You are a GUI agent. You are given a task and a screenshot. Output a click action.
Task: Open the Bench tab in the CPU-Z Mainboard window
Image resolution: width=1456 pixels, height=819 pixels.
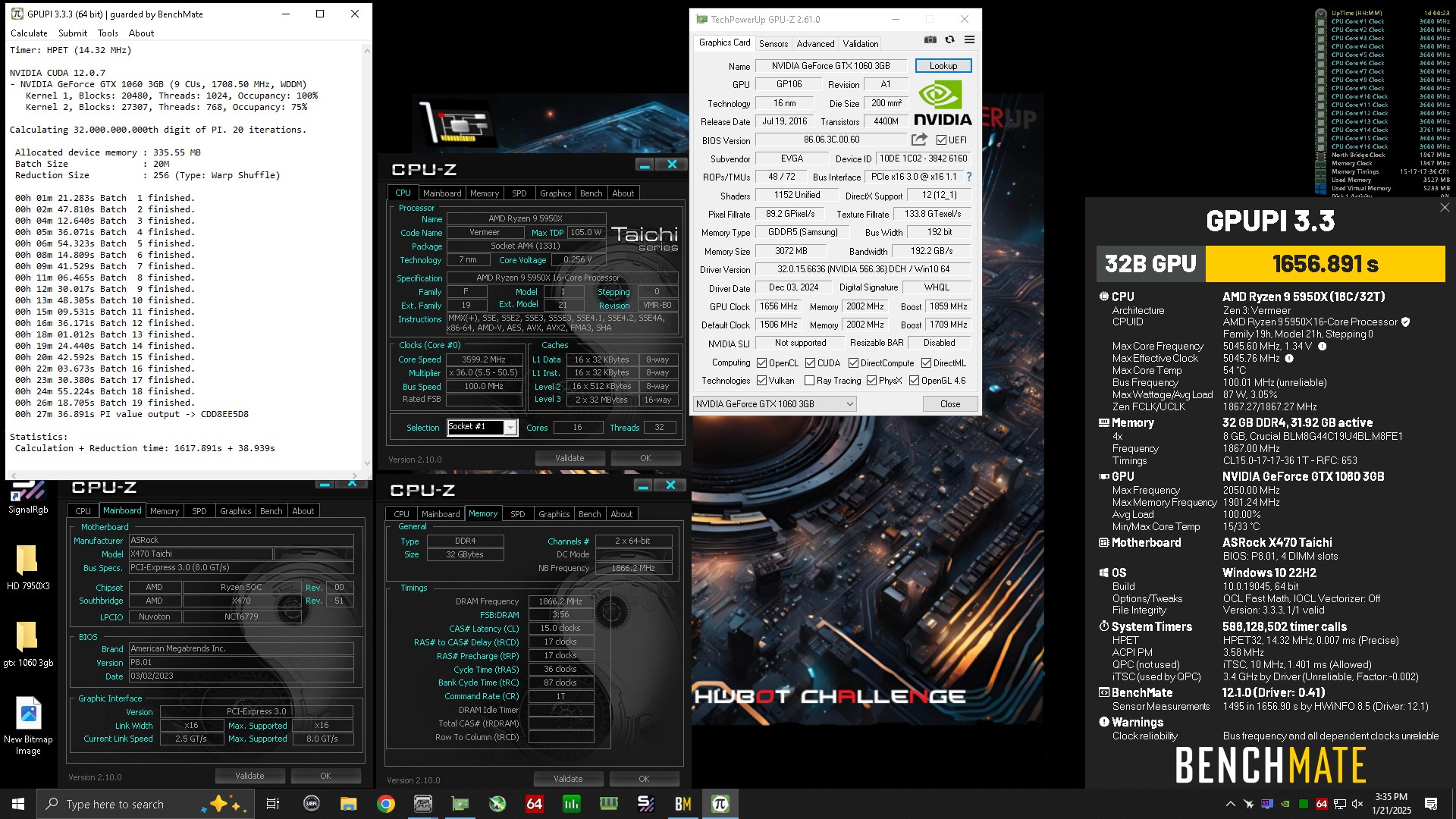pos(271,511)
